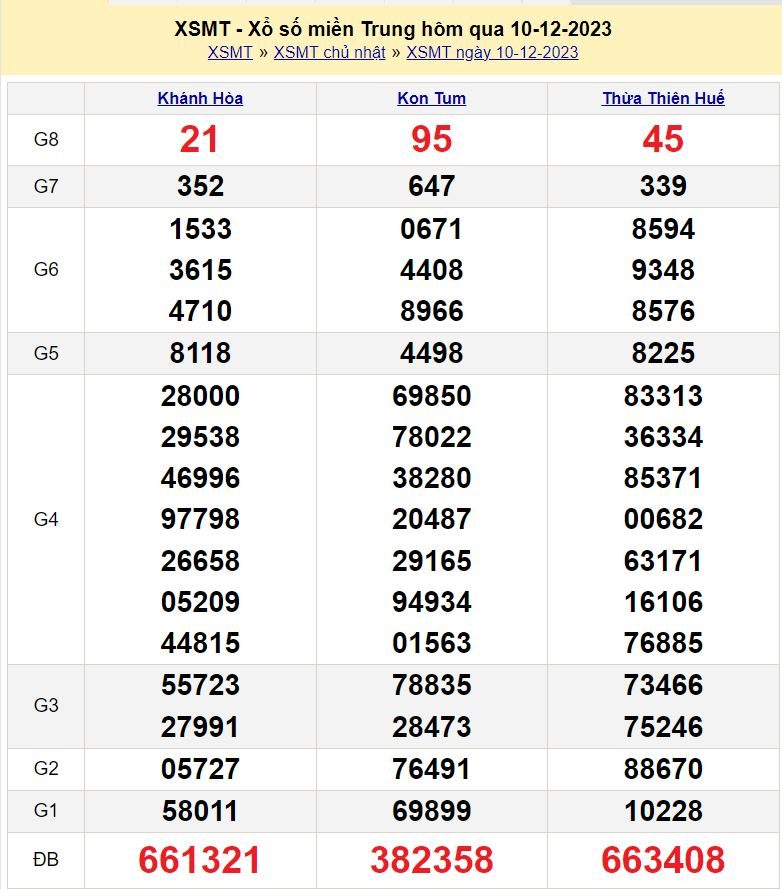
Task: Select G3 number 55723
Action: 200,684
